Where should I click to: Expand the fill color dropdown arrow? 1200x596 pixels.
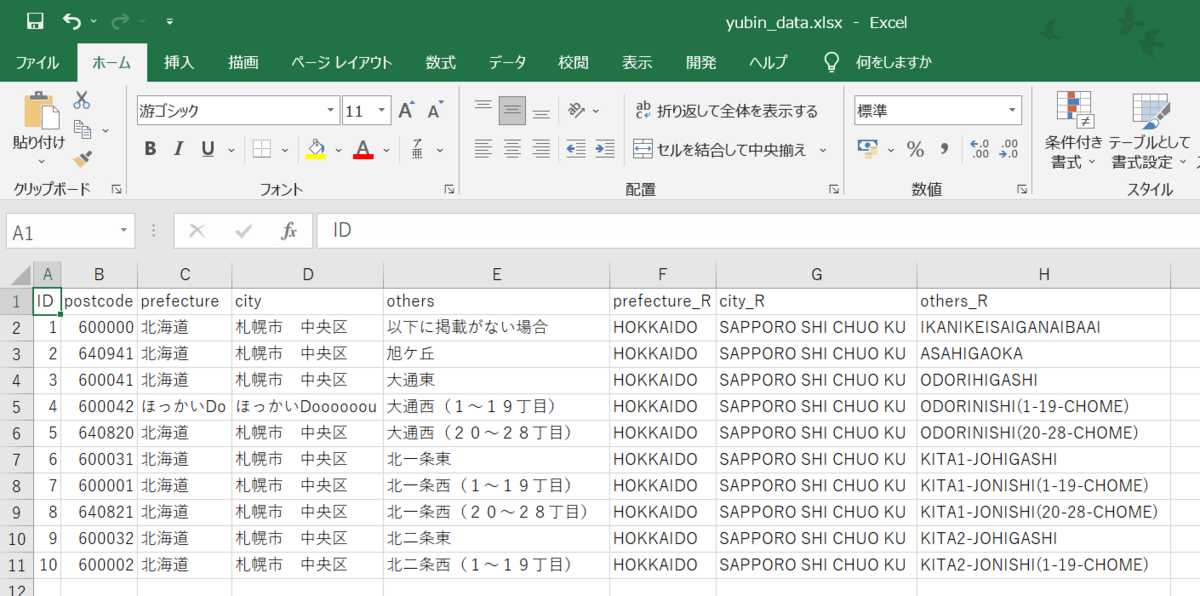pyautogui.click(x=338, y=149)
